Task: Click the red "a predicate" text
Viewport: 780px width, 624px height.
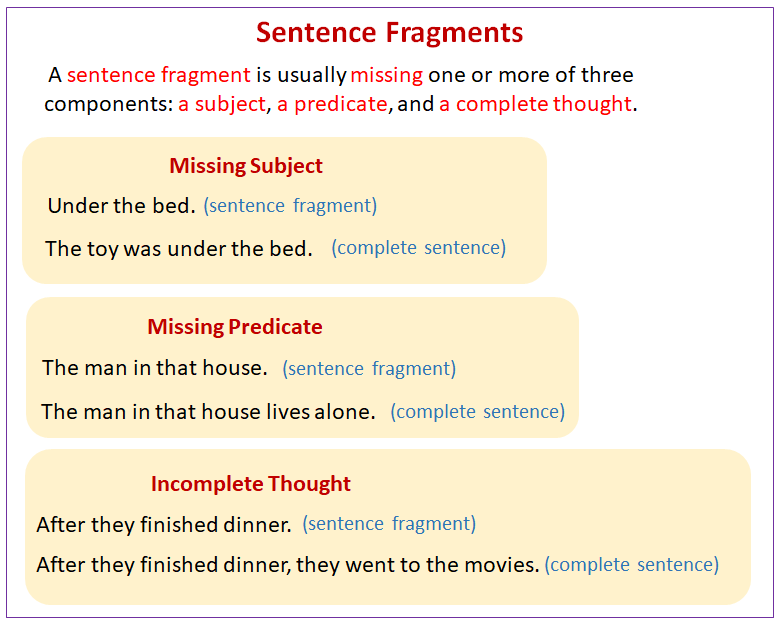Action: tap(332, 104)
